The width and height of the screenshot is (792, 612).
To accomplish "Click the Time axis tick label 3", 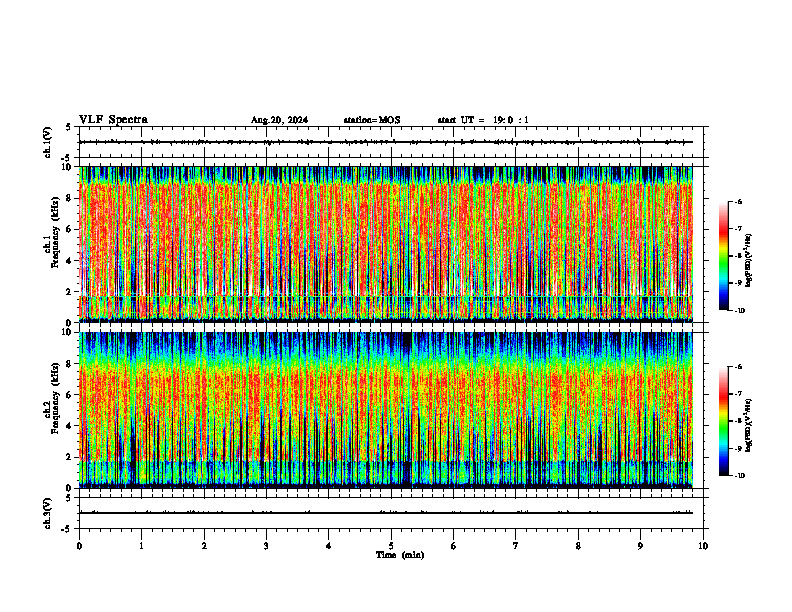I will (266, 546).
